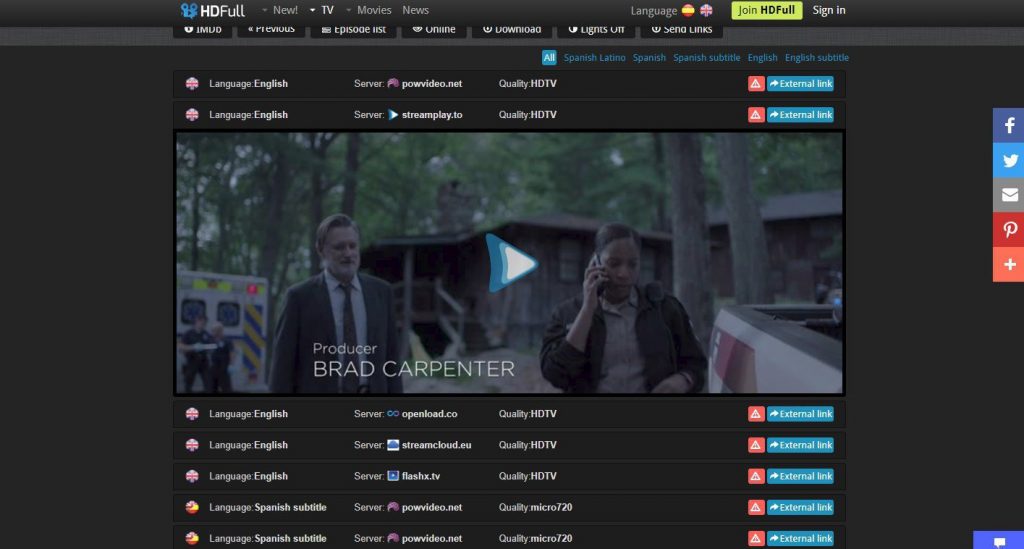Switch site language to Spanish flag
1024x549 pixels.
tap(688, 10)
